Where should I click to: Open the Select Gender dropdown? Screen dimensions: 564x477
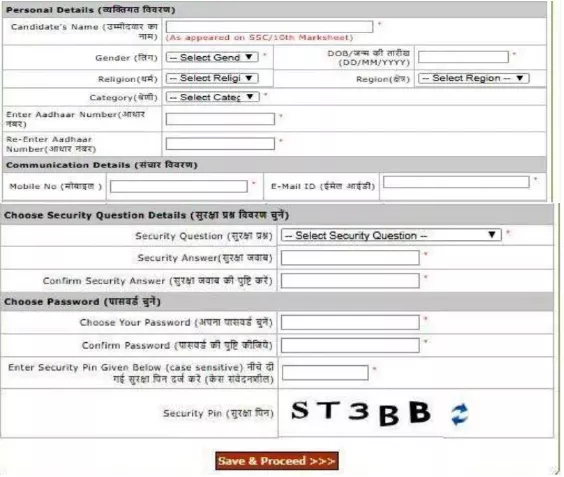212,57
